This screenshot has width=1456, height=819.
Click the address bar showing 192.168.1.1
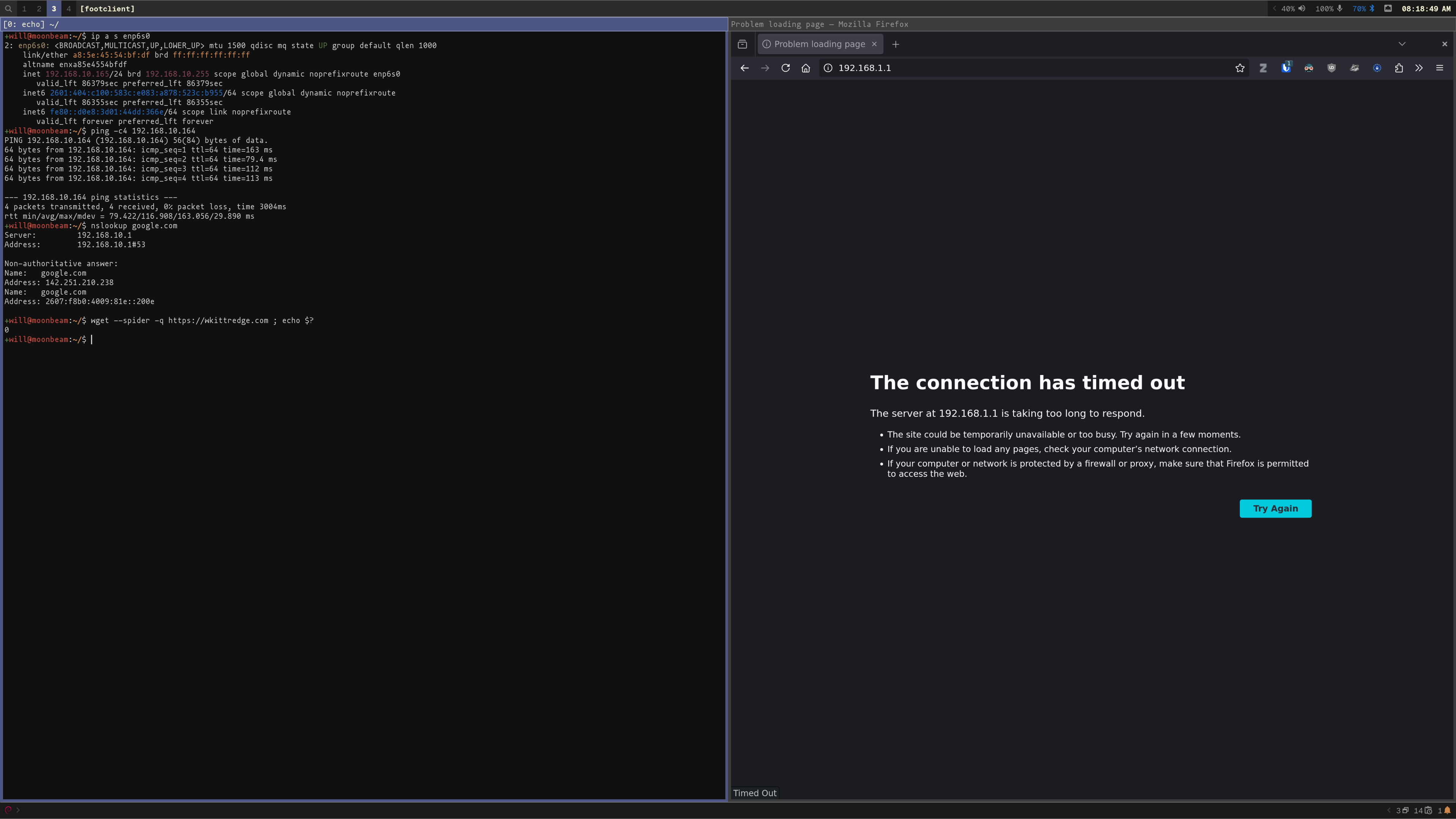coord(1017,68)
